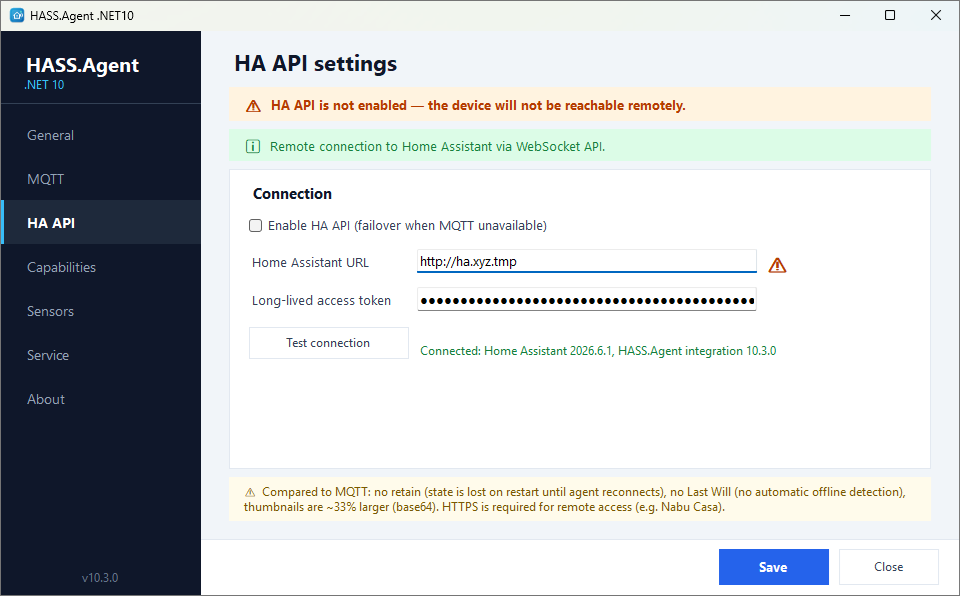
Task: Open the Sensors page
Action: [101, 311]
